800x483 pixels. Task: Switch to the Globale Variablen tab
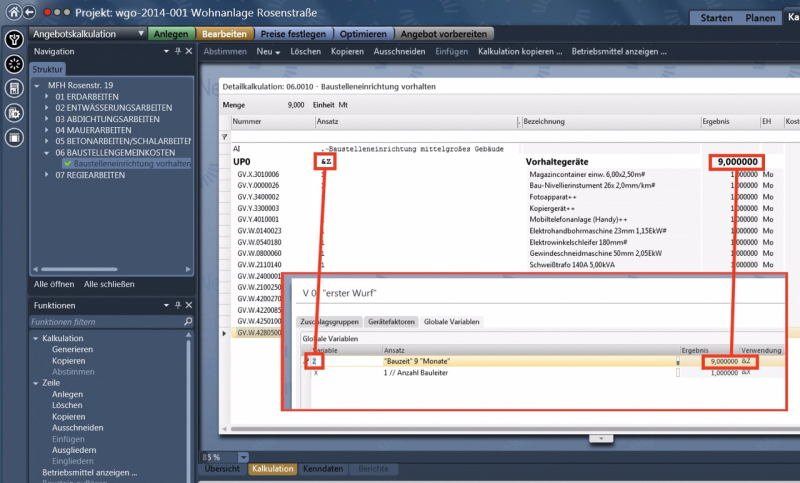(x=452, y=322)
